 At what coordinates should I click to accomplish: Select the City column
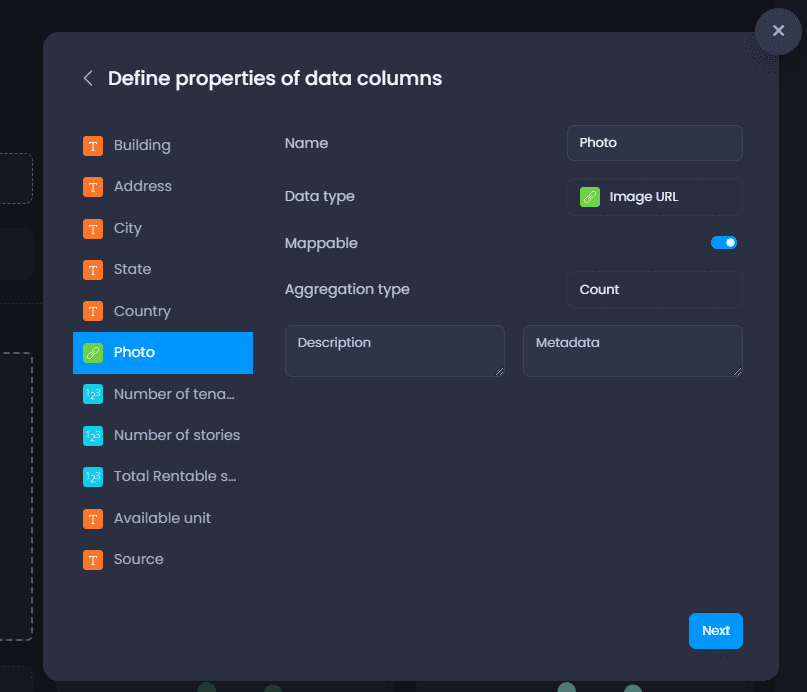163,228
